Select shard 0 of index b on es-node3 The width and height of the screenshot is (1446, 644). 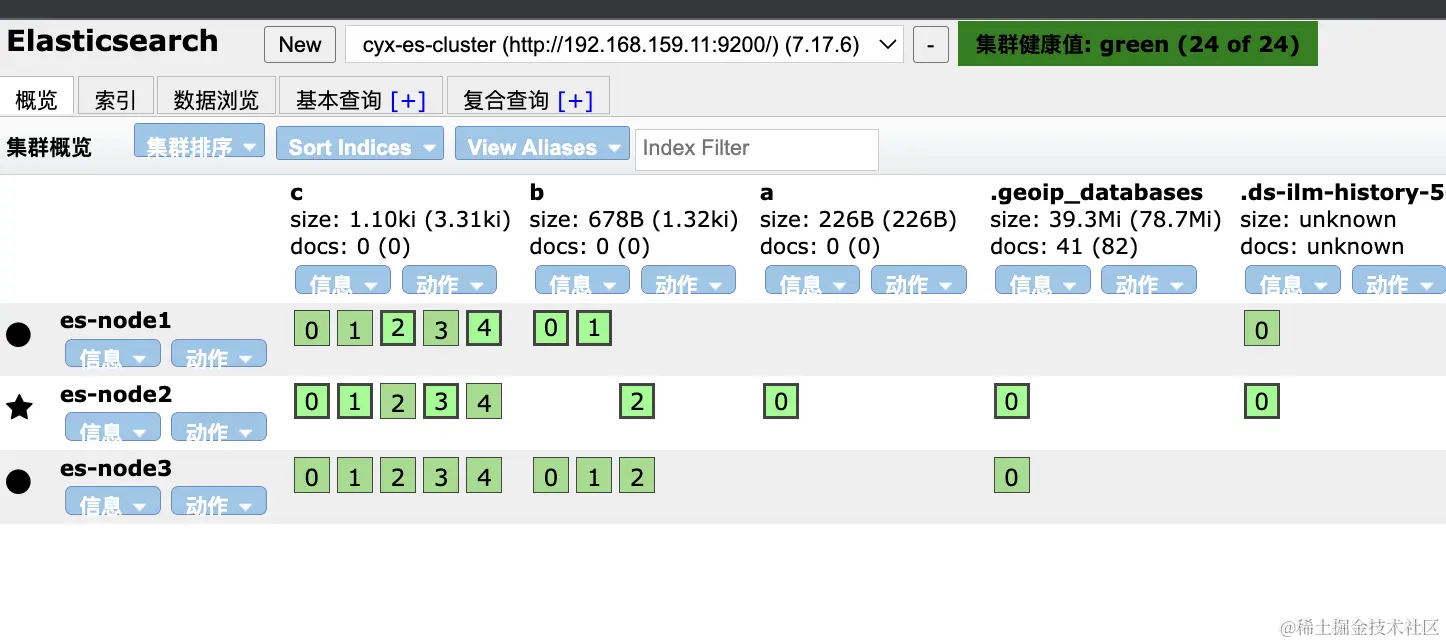(551, 476)
